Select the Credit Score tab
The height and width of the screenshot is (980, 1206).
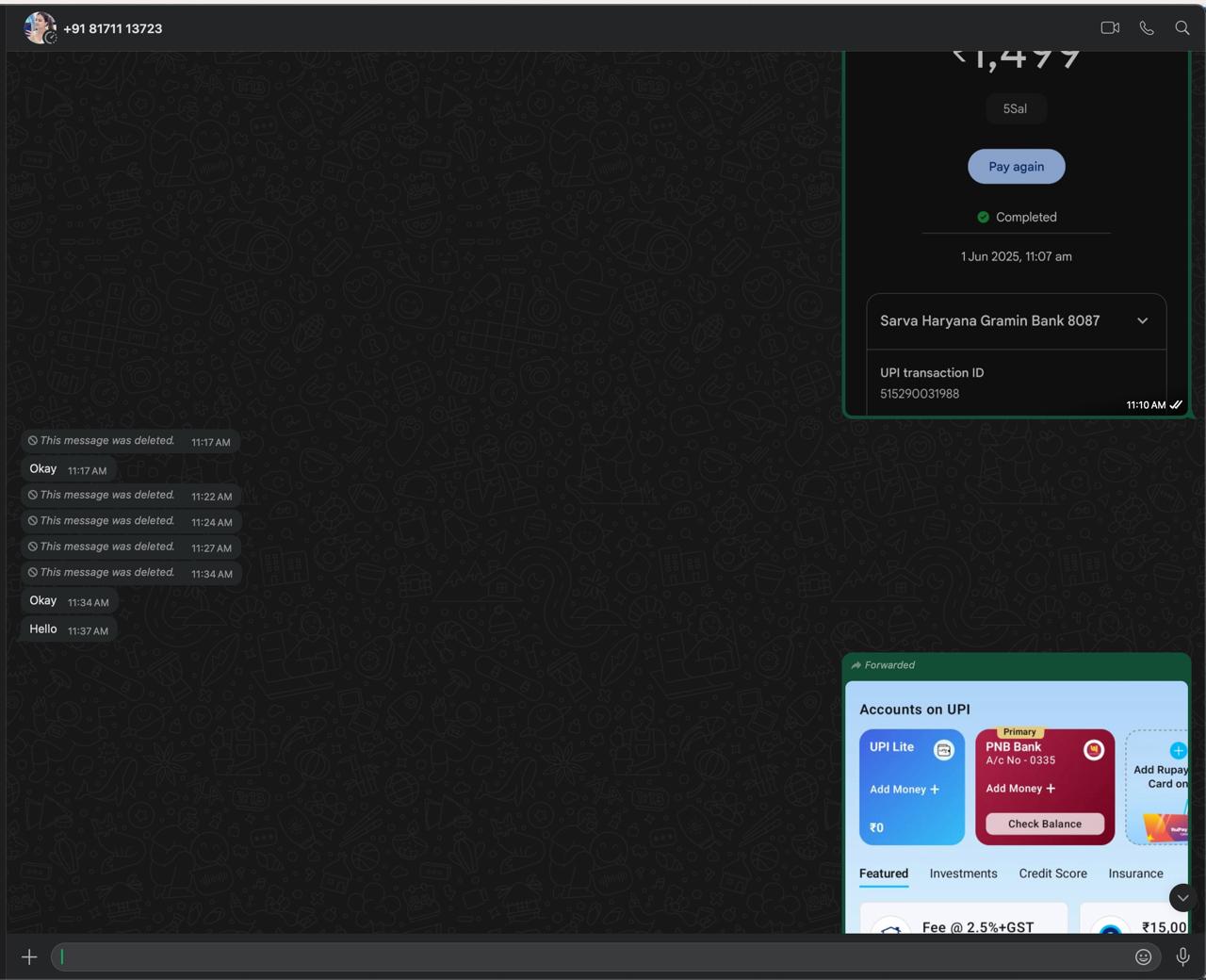[x=1052, y=874]
